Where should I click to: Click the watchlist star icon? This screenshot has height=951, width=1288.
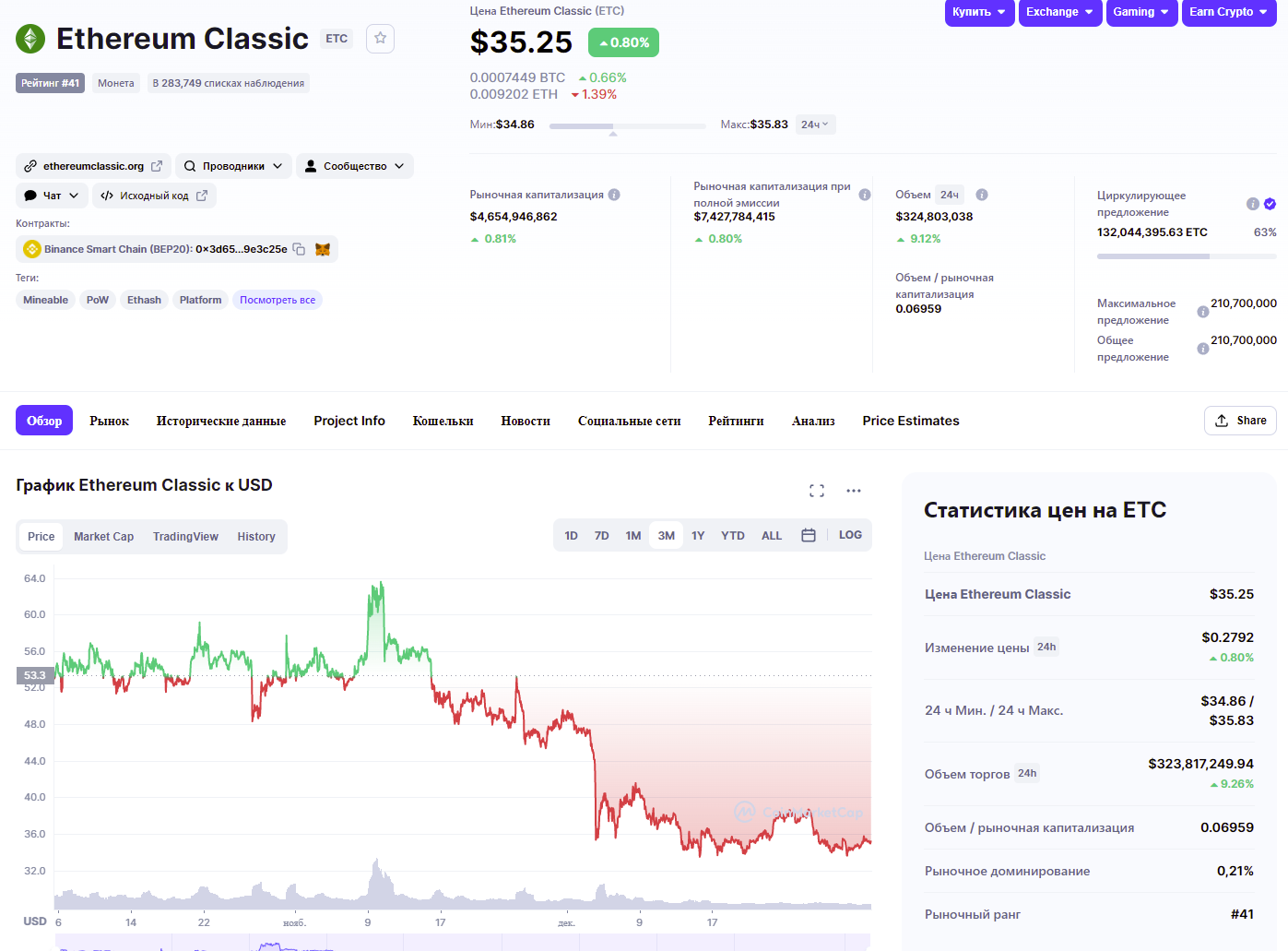pos(380,39)
